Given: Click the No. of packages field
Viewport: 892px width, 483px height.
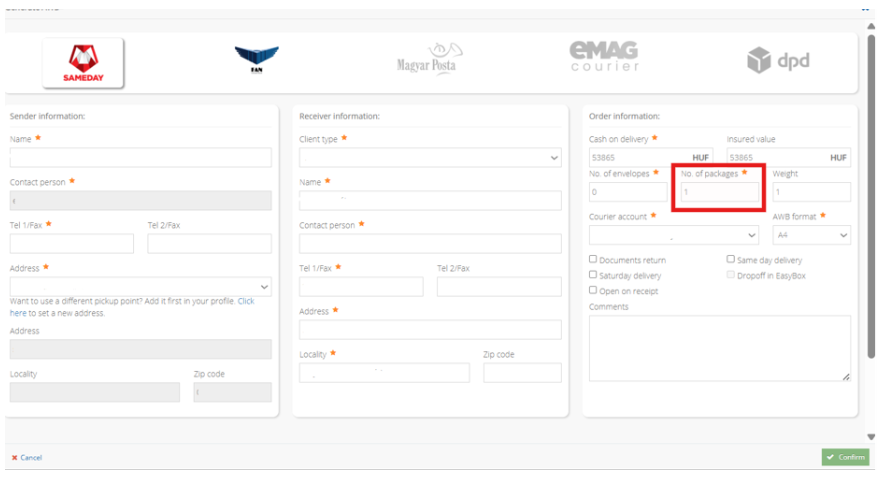Looking at the screenshot, I should [720, 192].
